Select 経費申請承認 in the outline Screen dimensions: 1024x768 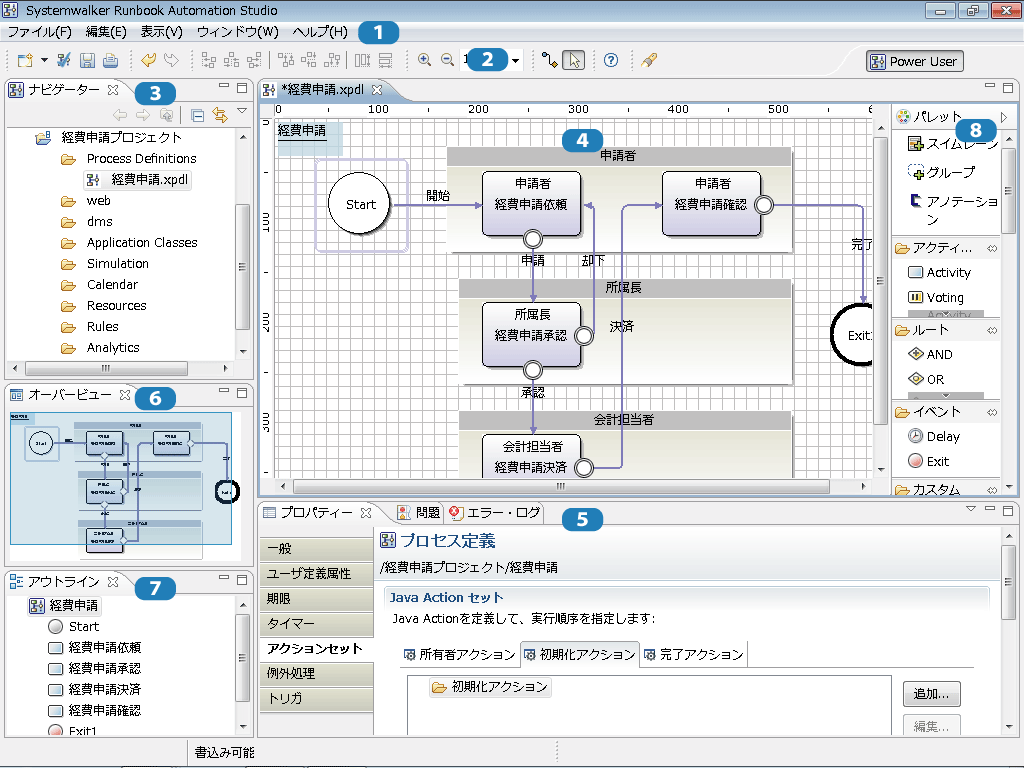tap(95, 669)
